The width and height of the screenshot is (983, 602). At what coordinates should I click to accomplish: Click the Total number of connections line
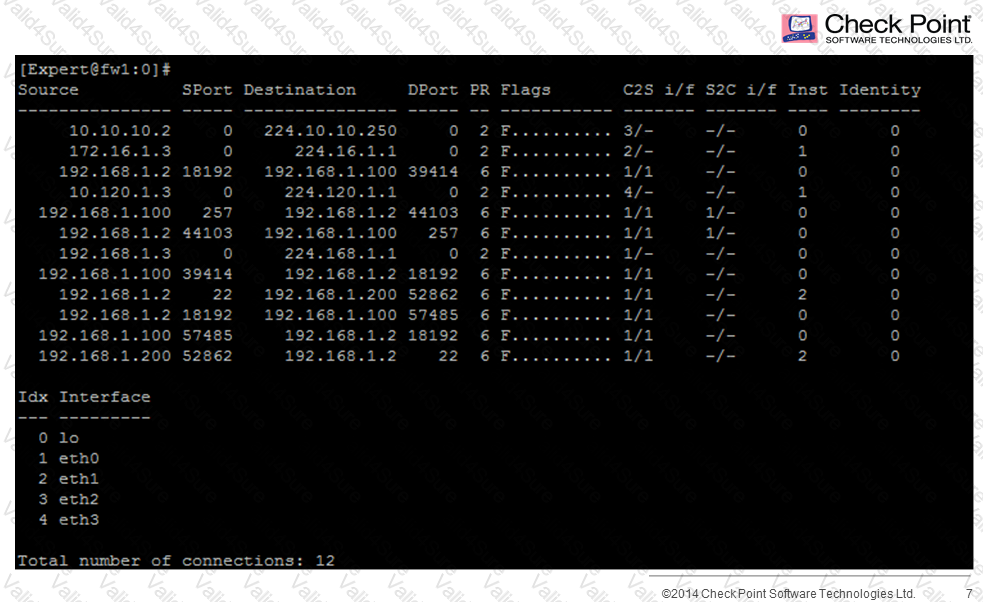[176, 561]
